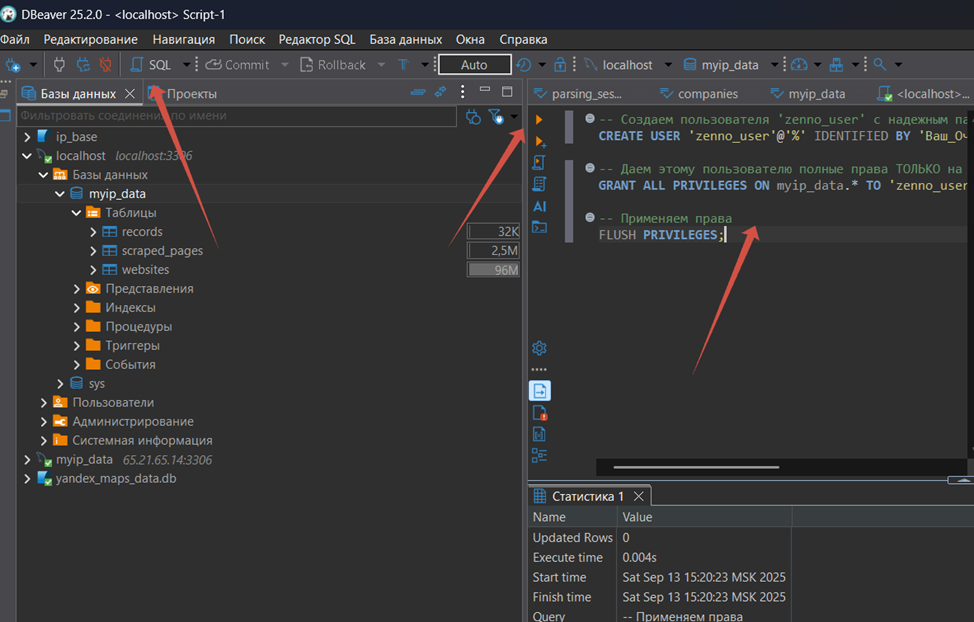Select the Триггеры folder
This screenshot has width=974, height=622.
[132, 345]
